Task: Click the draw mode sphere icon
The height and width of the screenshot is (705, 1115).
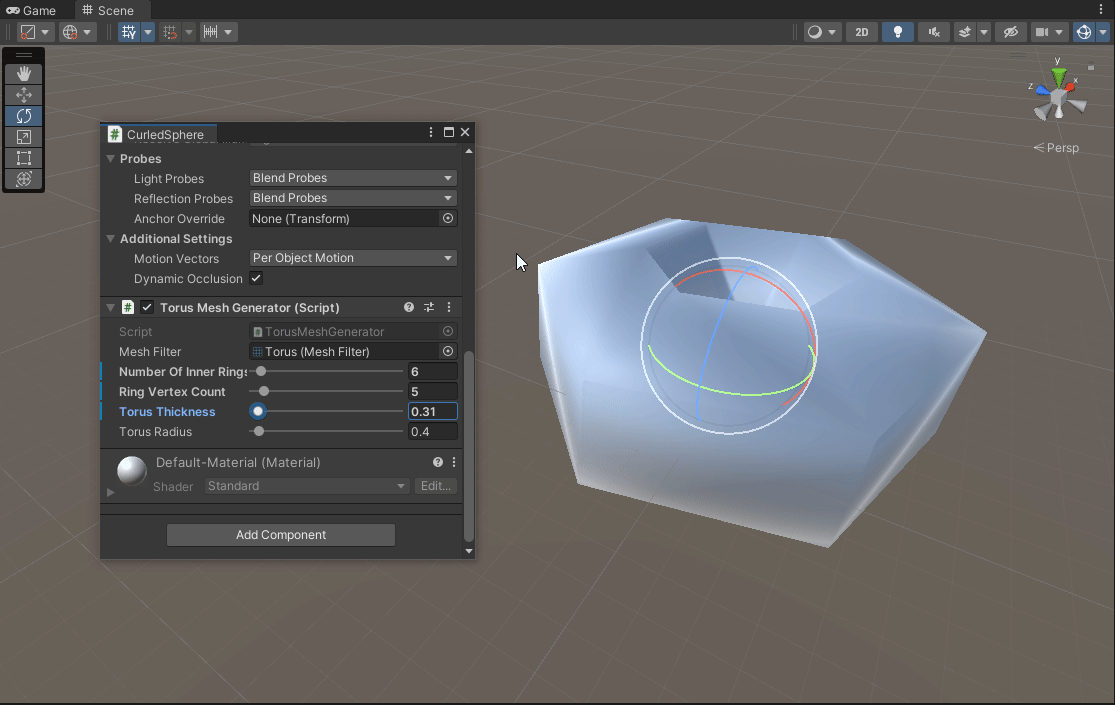Action: [x=815, y=32]
